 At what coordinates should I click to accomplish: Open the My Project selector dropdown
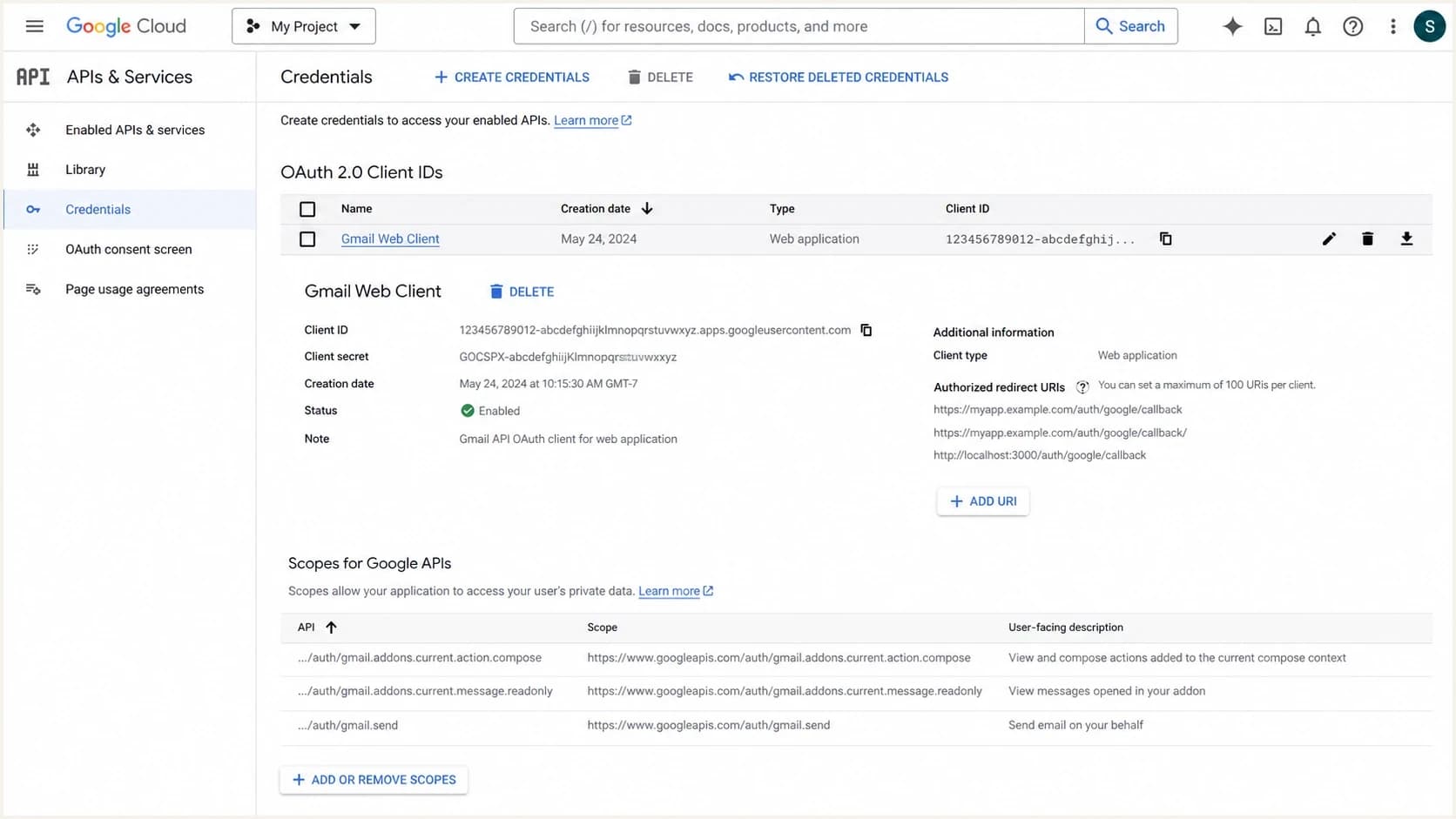pyautogui.click(x=304, y=26)
